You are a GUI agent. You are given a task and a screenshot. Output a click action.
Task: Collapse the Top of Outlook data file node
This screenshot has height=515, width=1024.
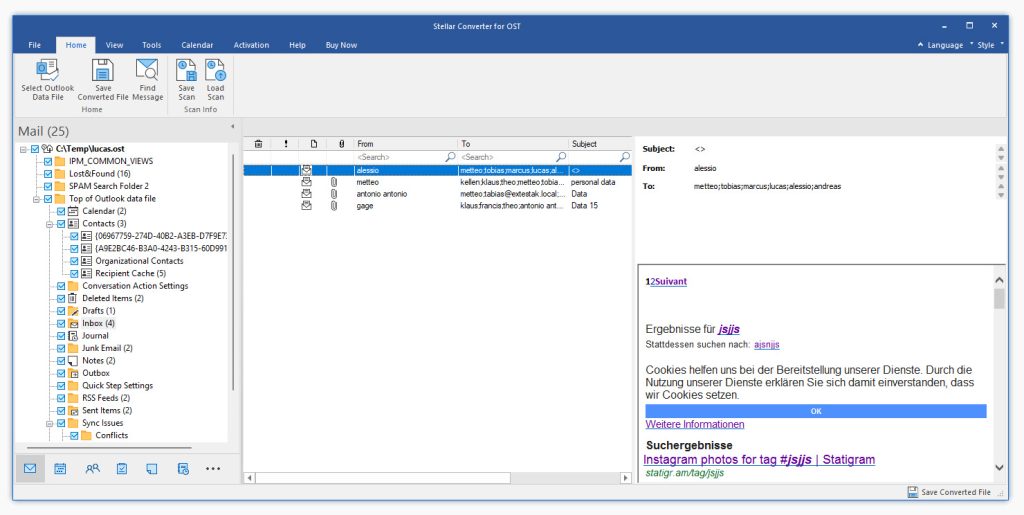[x=37, y=199]
